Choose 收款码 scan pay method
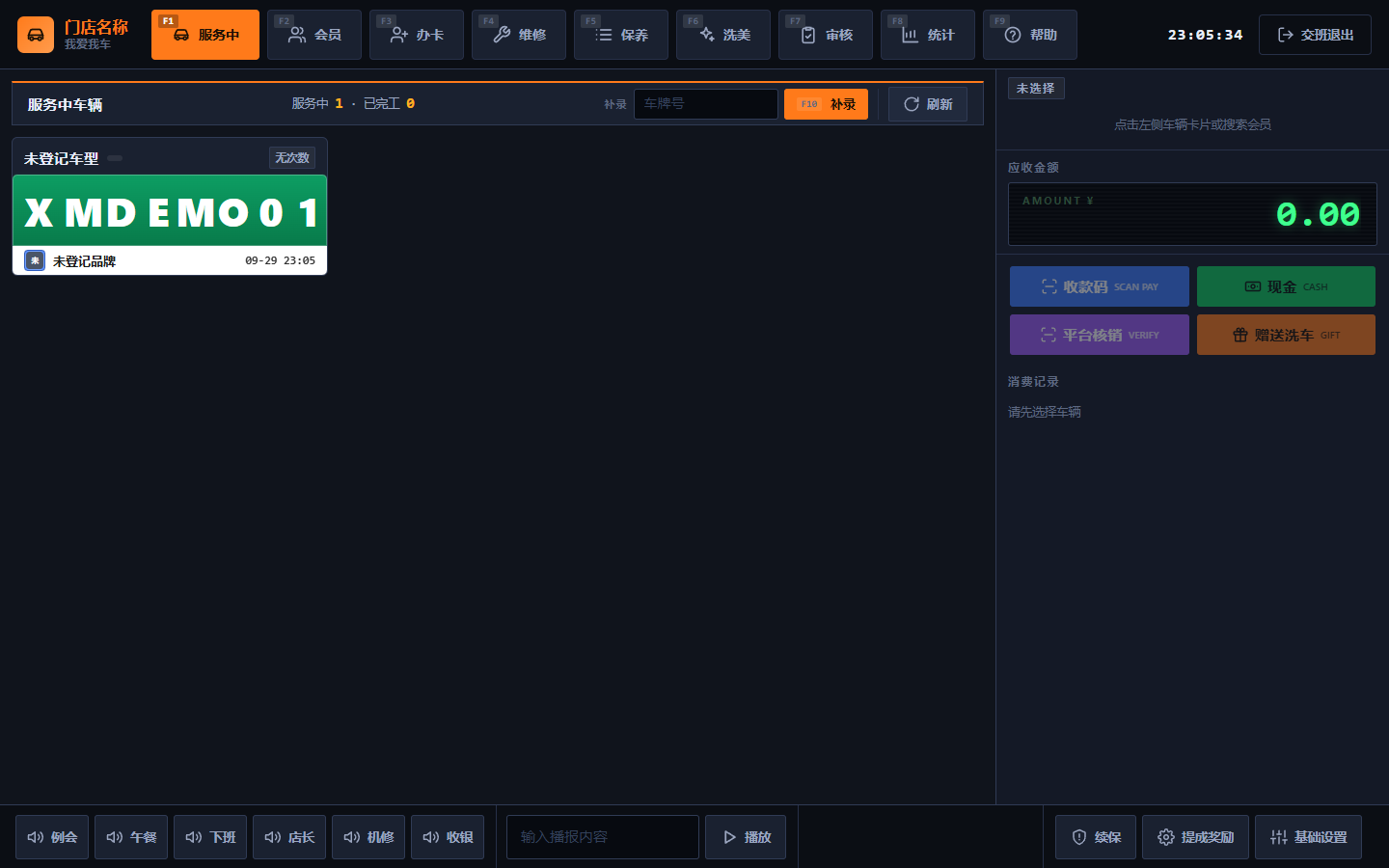Screen dimensions: 1389x868 click(1100, 286)
